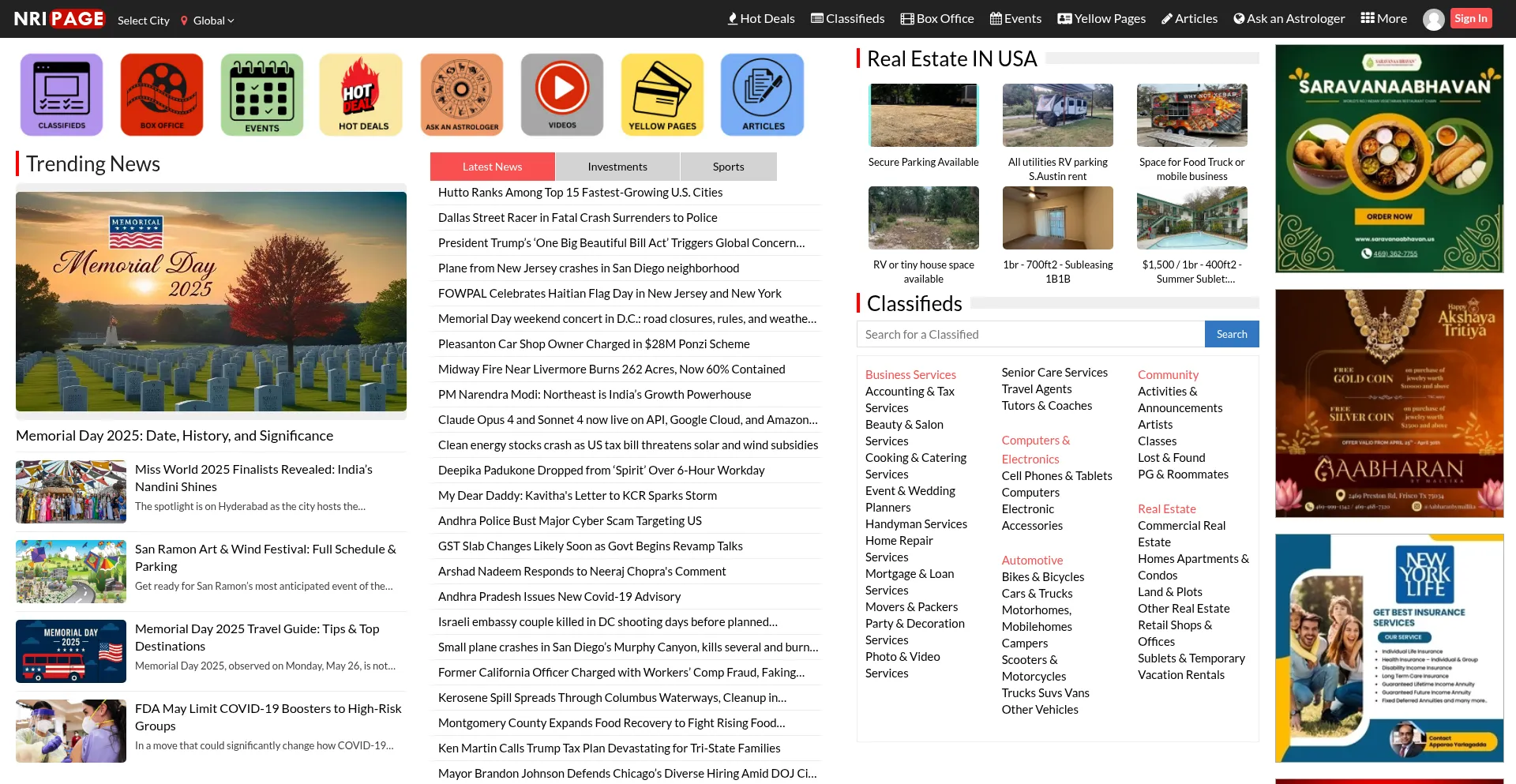
Task: Open Ask an Astrologer in navigation bar
Action: [1289, 19]
